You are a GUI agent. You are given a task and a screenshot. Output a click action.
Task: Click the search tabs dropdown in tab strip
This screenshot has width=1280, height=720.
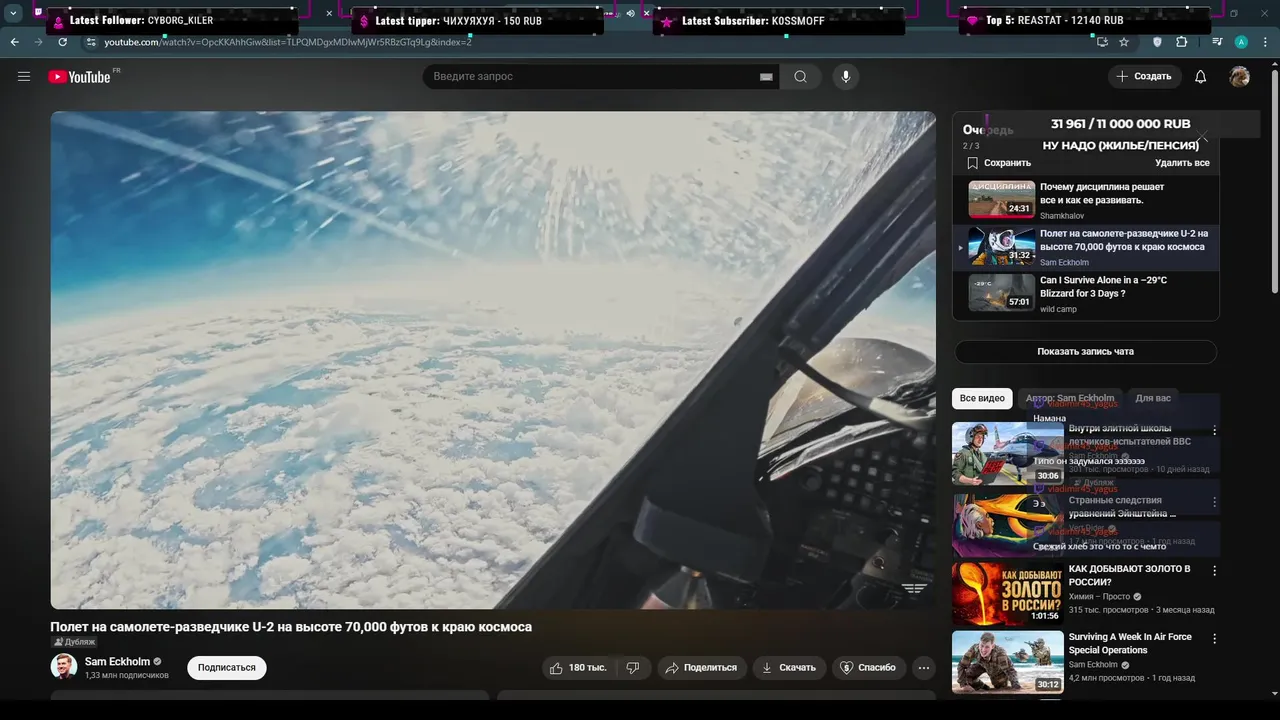pyautogui.click(x=13, y=13)
